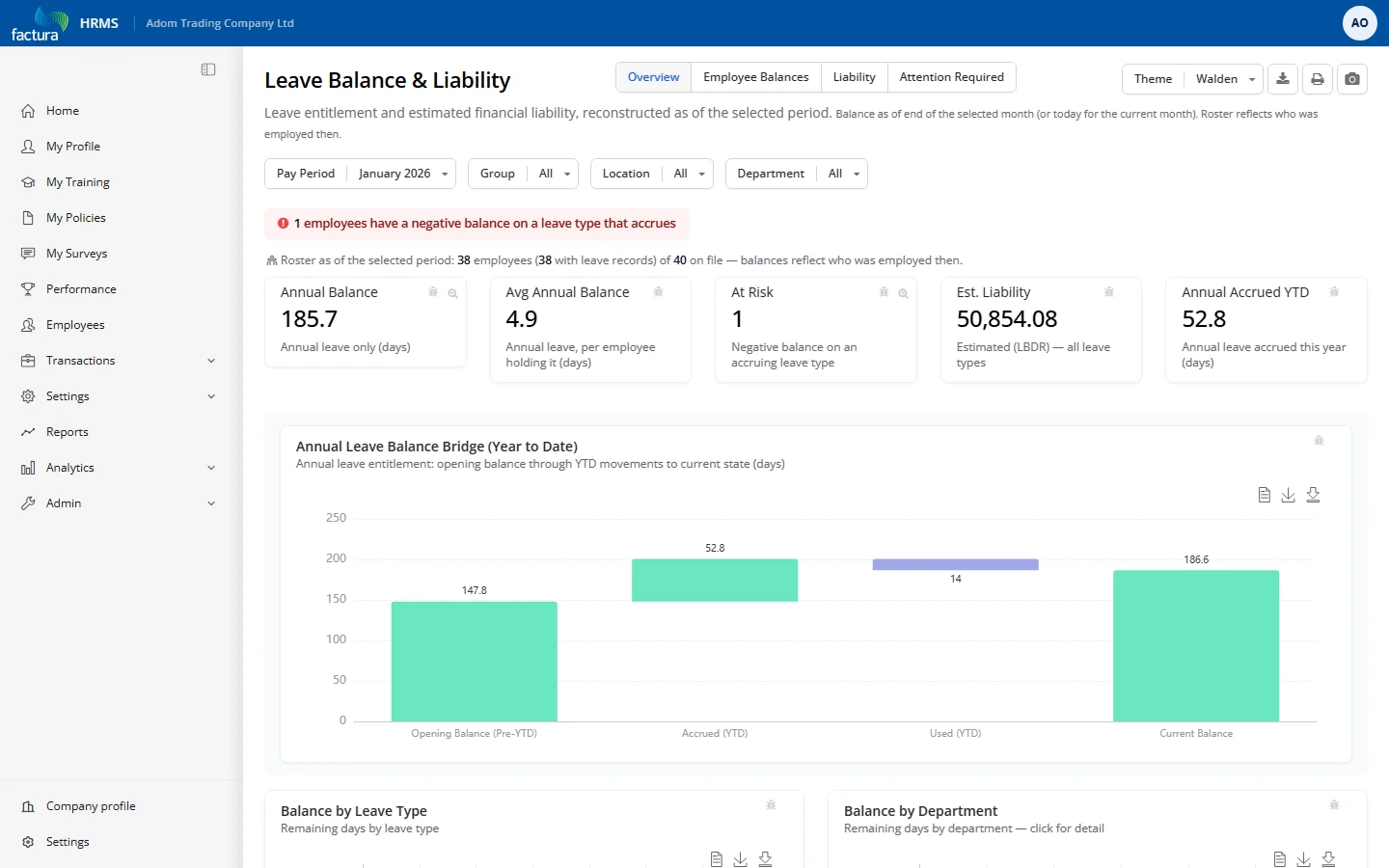The width and height of the screenshot is (1389, 868).
Task: Click bug icon on Annual Leave Balance Bridge chart
Action: [1319, 441]
